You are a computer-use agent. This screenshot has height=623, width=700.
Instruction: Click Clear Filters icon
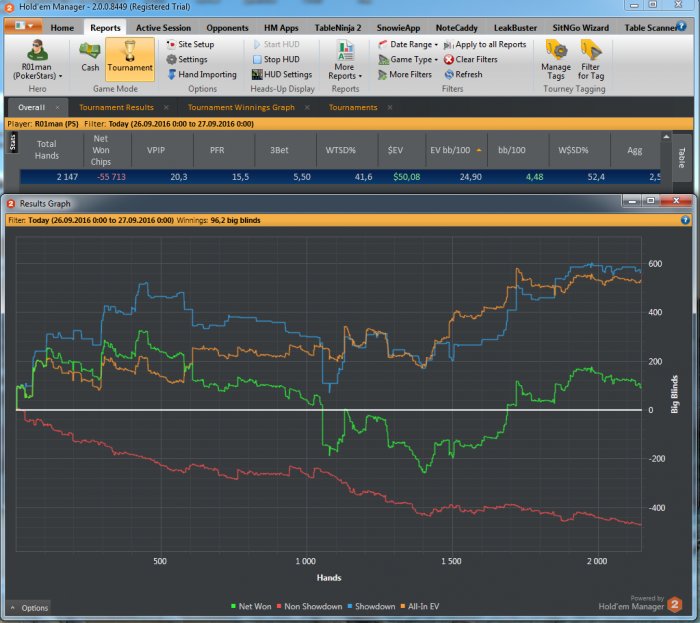pyautogui.click(x=470, y=59)
